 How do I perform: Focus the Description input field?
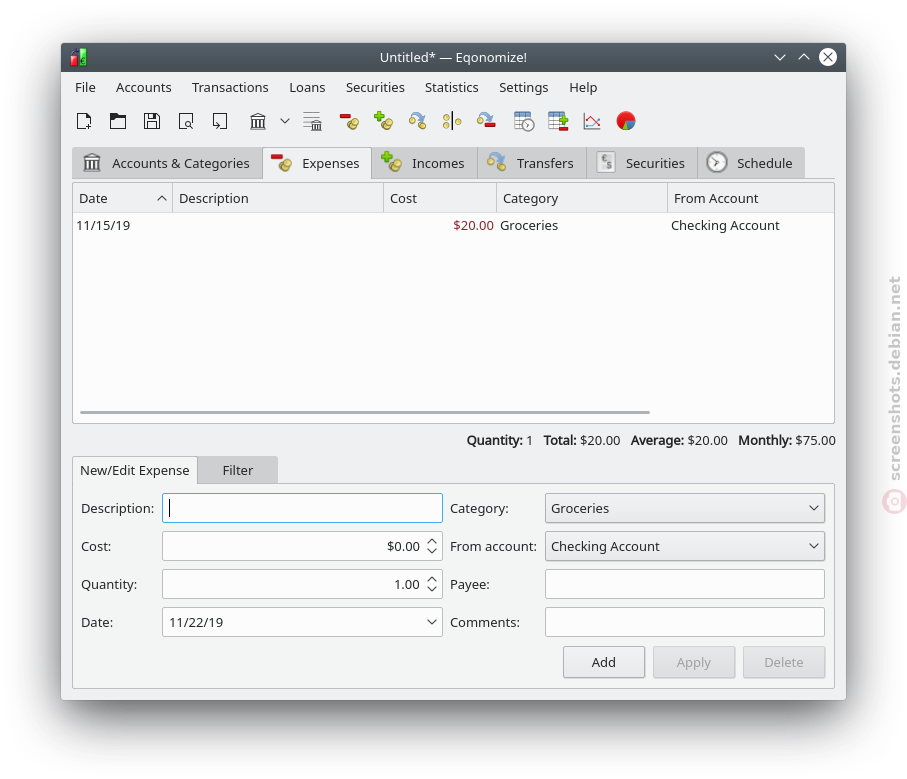pyautogui.click(x=303, y=508)
